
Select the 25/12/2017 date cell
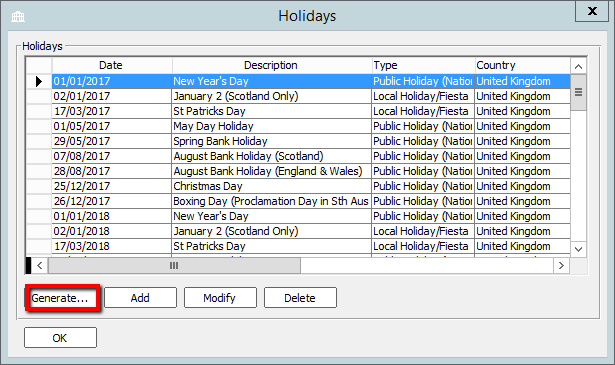(x=112, y=186)
